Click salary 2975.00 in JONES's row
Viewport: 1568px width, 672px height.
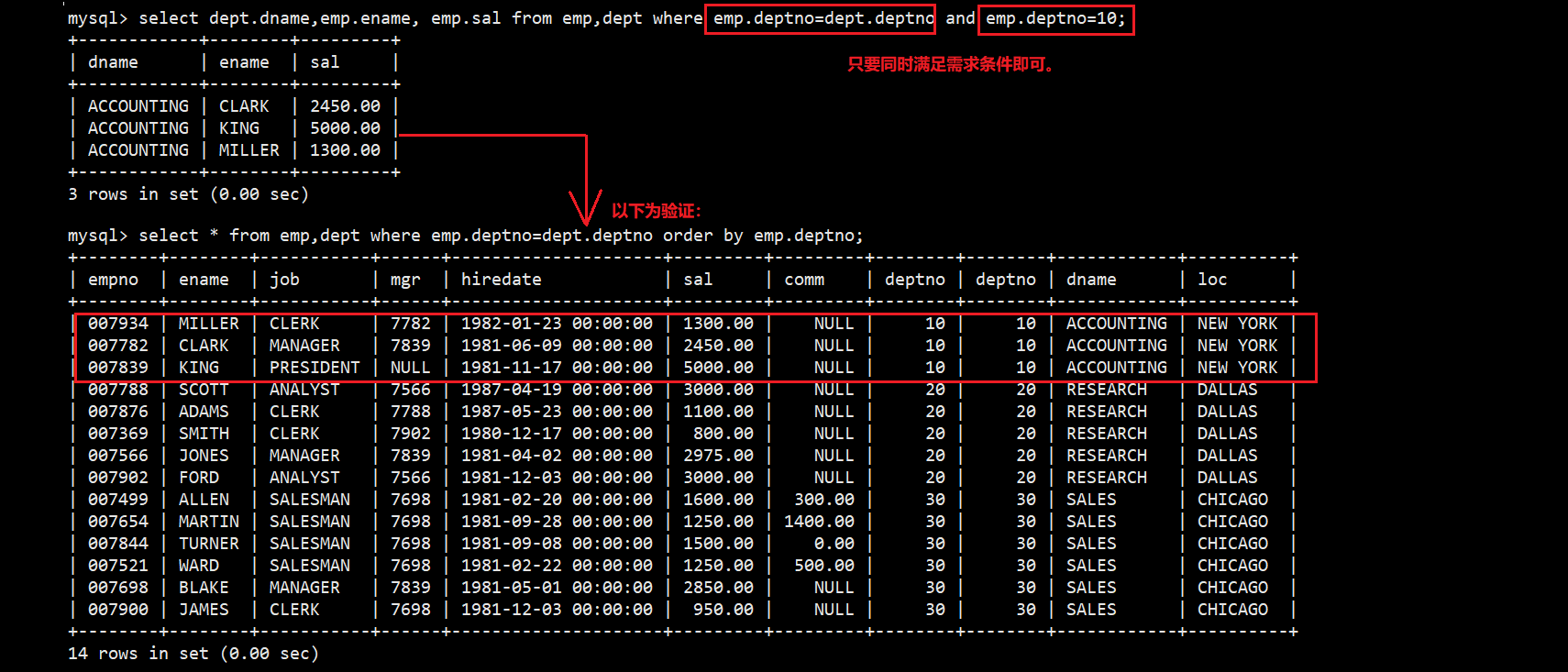pyautogui.click(x=718, y=456)
